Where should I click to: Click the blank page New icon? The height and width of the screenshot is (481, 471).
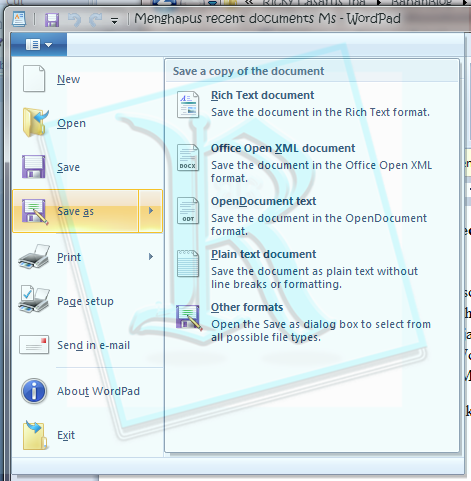tap(34, 79)
